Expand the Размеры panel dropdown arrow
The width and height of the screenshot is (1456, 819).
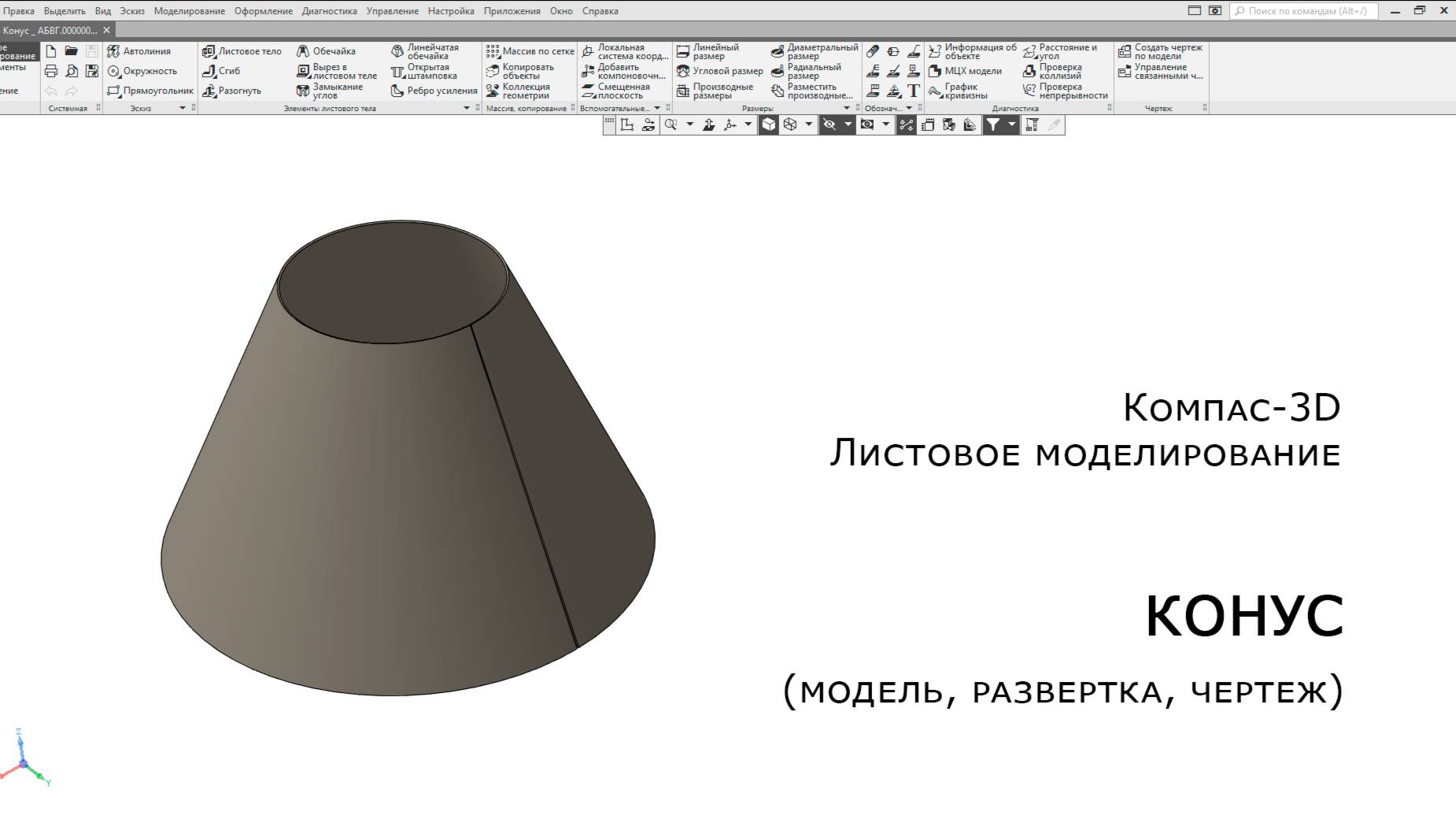847,108
